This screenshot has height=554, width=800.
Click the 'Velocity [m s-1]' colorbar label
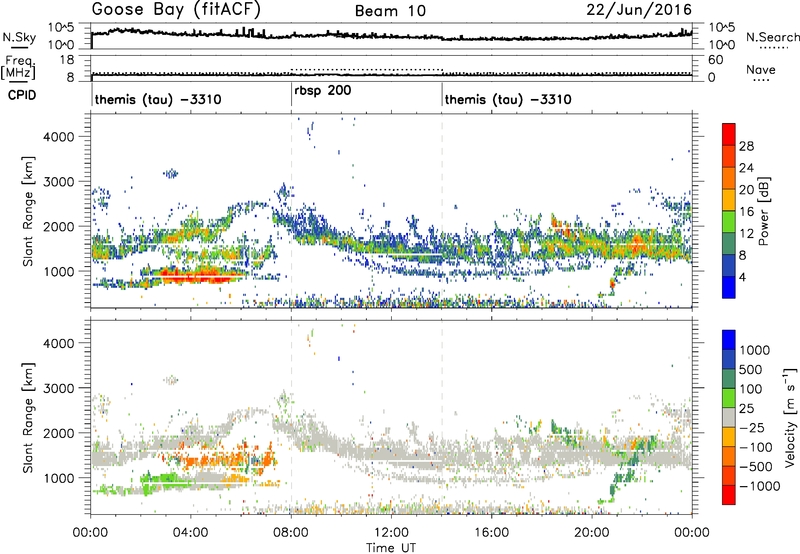[790, 417]
